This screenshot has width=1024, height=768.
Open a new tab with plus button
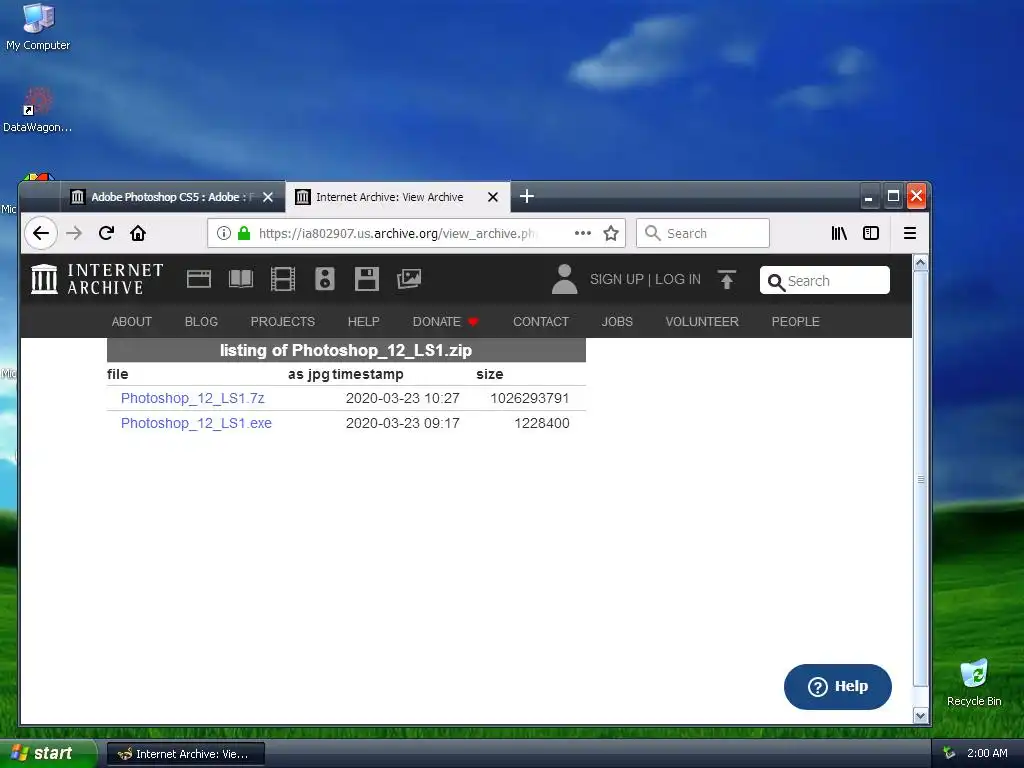click(x=526, y=196)
